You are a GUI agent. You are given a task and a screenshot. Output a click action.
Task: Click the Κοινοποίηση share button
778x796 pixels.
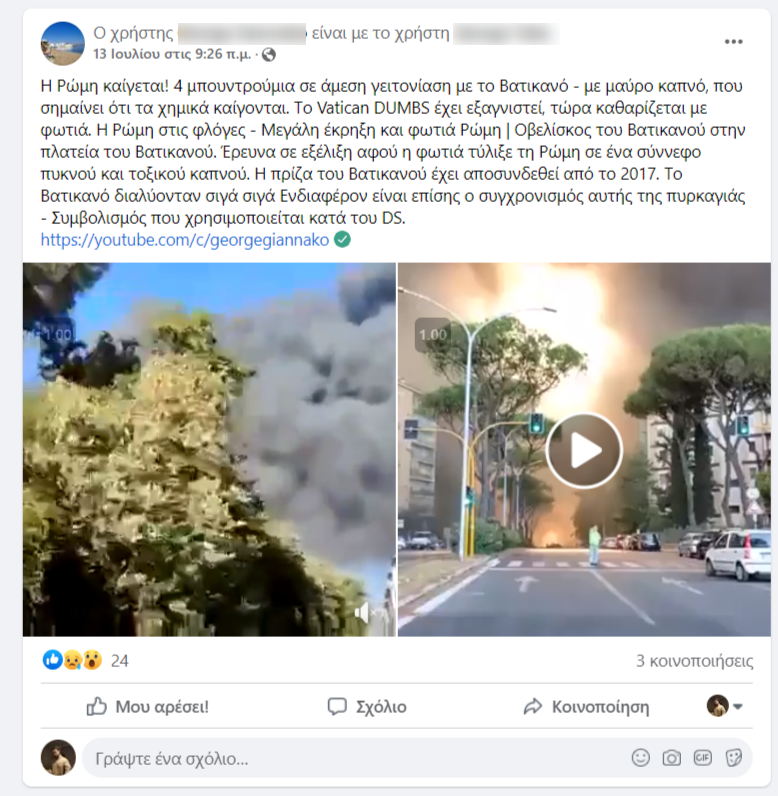click(586, 707)
